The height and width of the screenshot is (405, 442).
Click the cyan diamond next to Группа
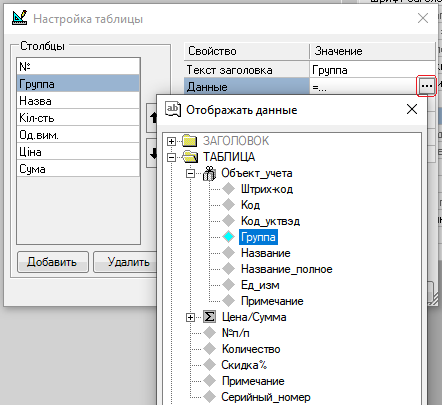(x=229, y=237)
